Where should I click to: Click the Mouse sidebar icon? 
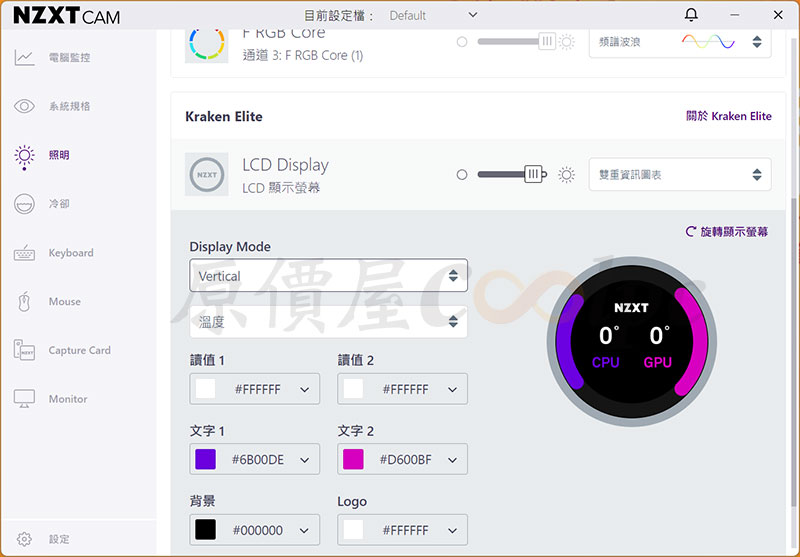coord(24,301)
